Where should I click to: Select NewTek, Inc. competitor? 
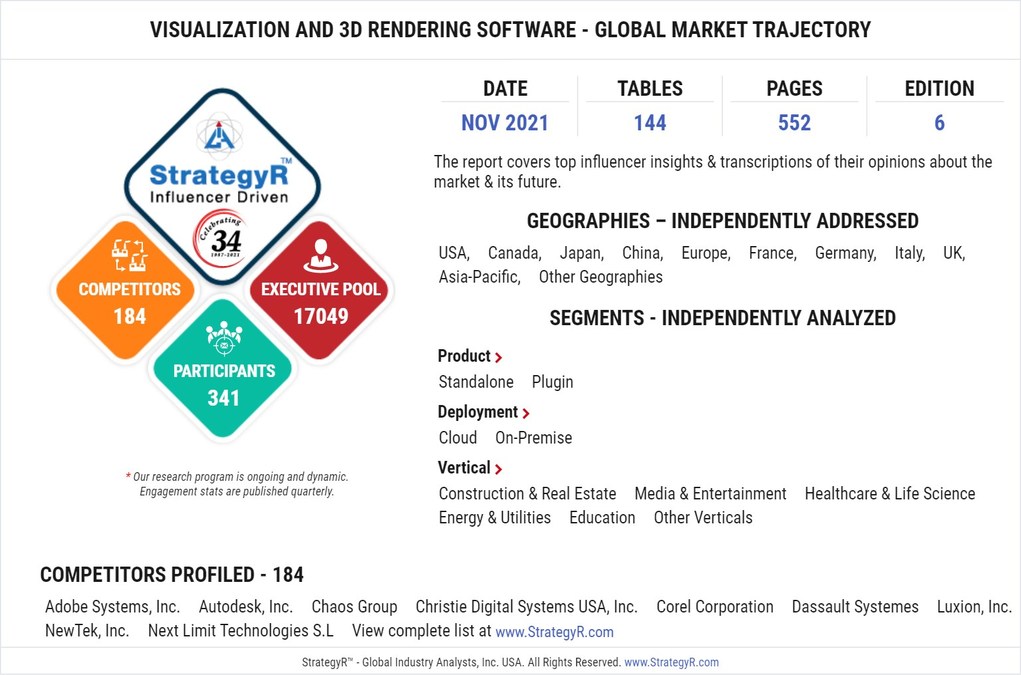[87, 631]
